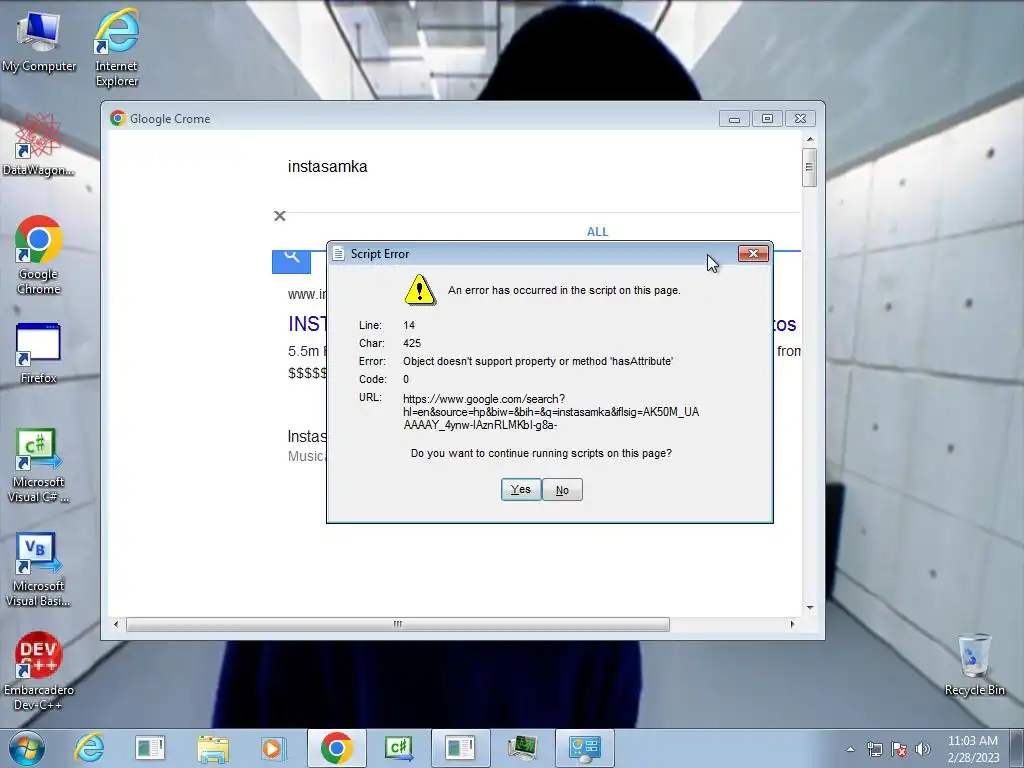This screenshot has width=1024, height=768.
Task: Close the Script Error dialog
Action: pyautogui.click(x=753, y=253)
